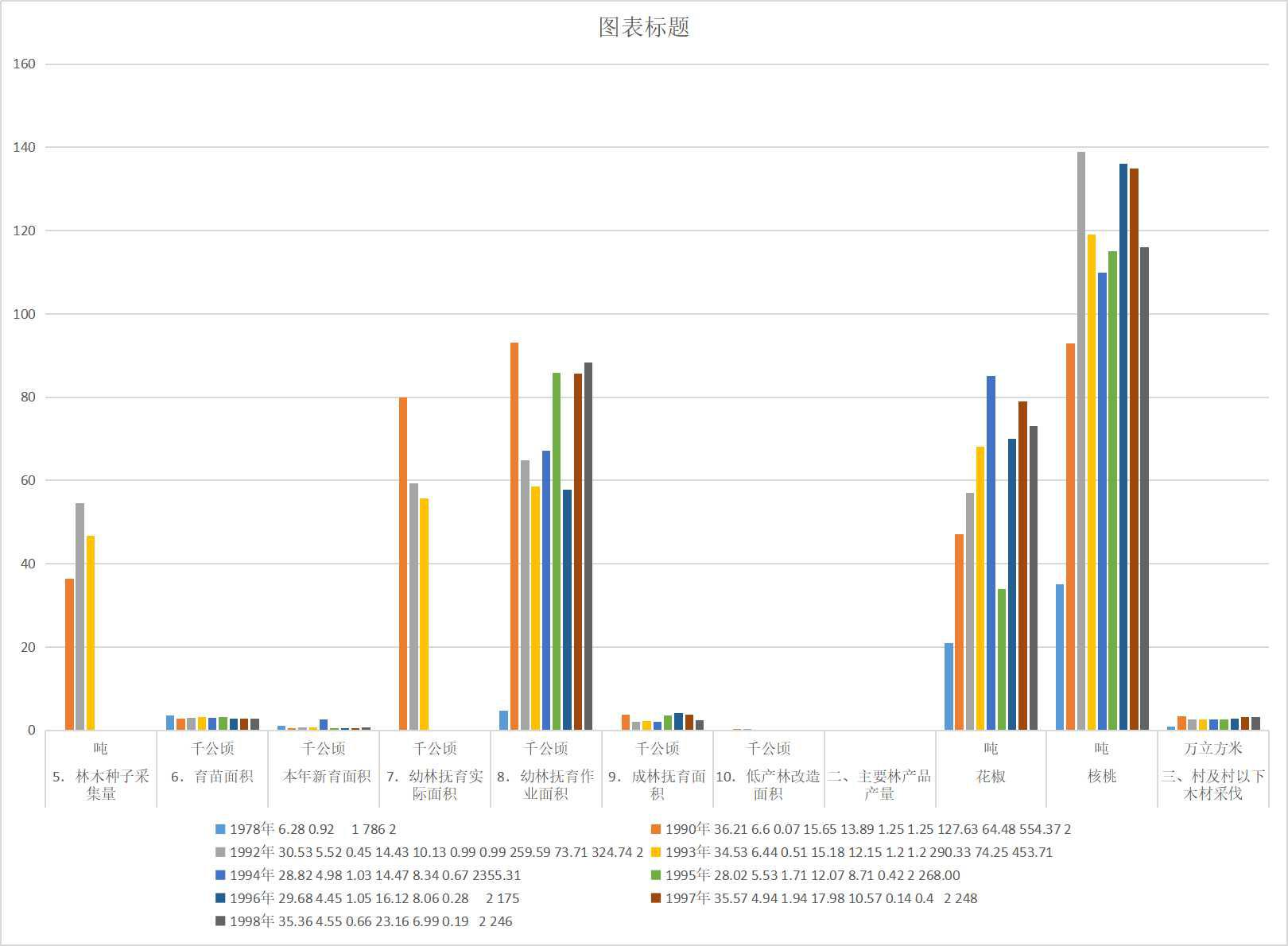Select legend entry text starting 1993年 34.53
This screenshot has height=946, width=1288.
click(859, 852)
